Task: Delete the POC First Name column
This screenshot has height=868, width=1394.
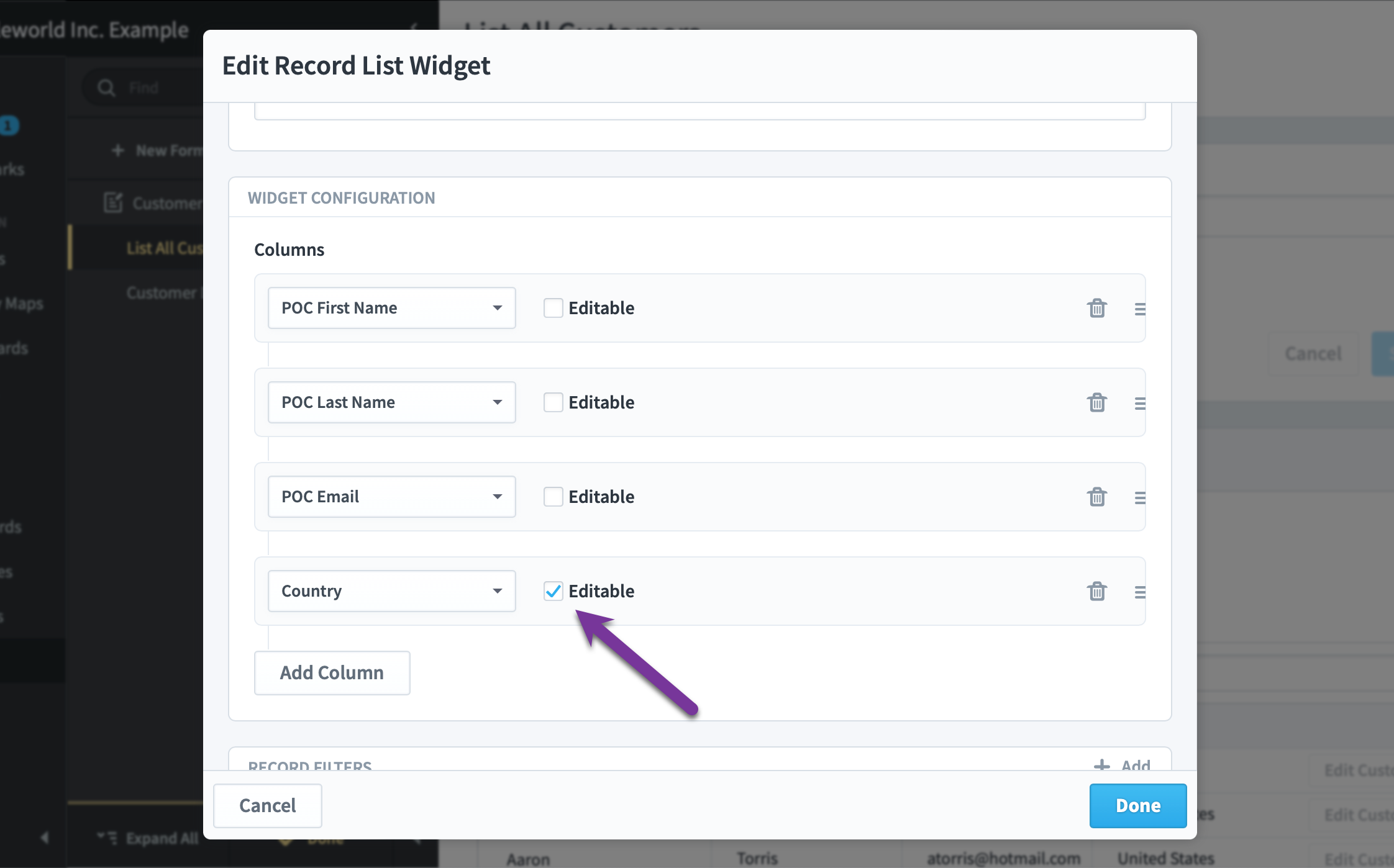Action: (x=1097, y=308)
